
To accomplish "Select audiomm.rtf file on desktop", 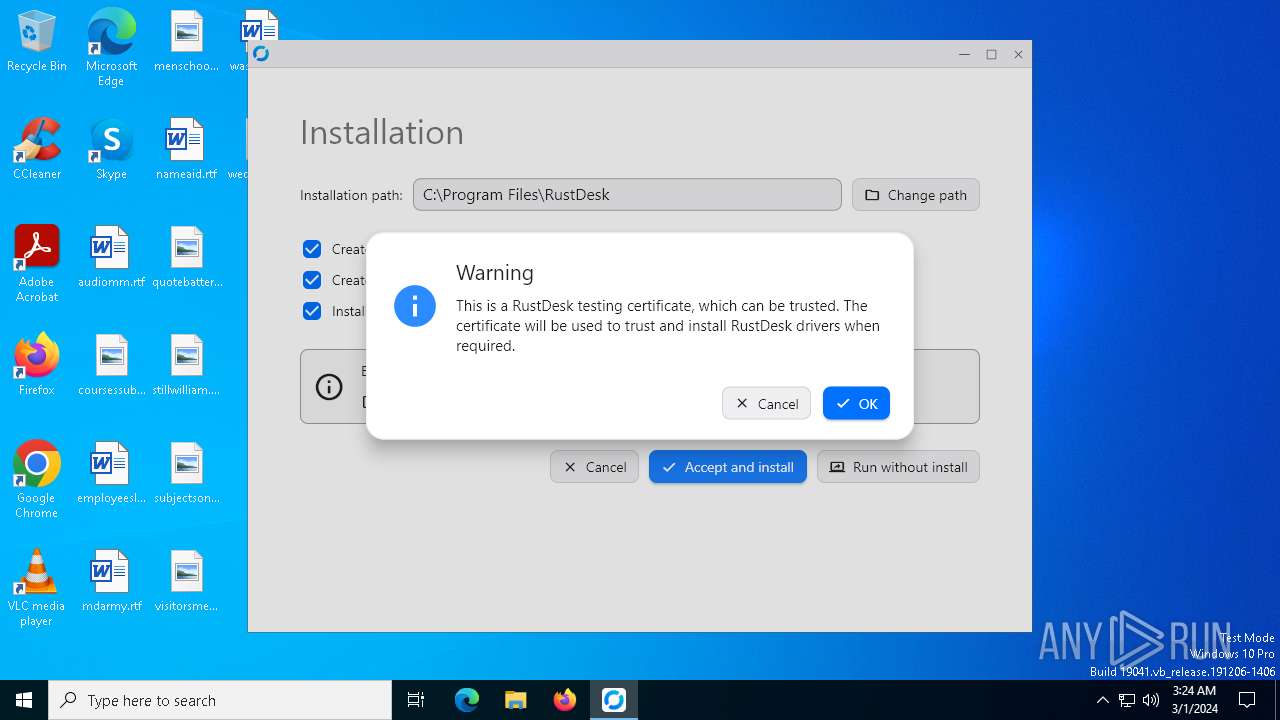I will [111, 258].
